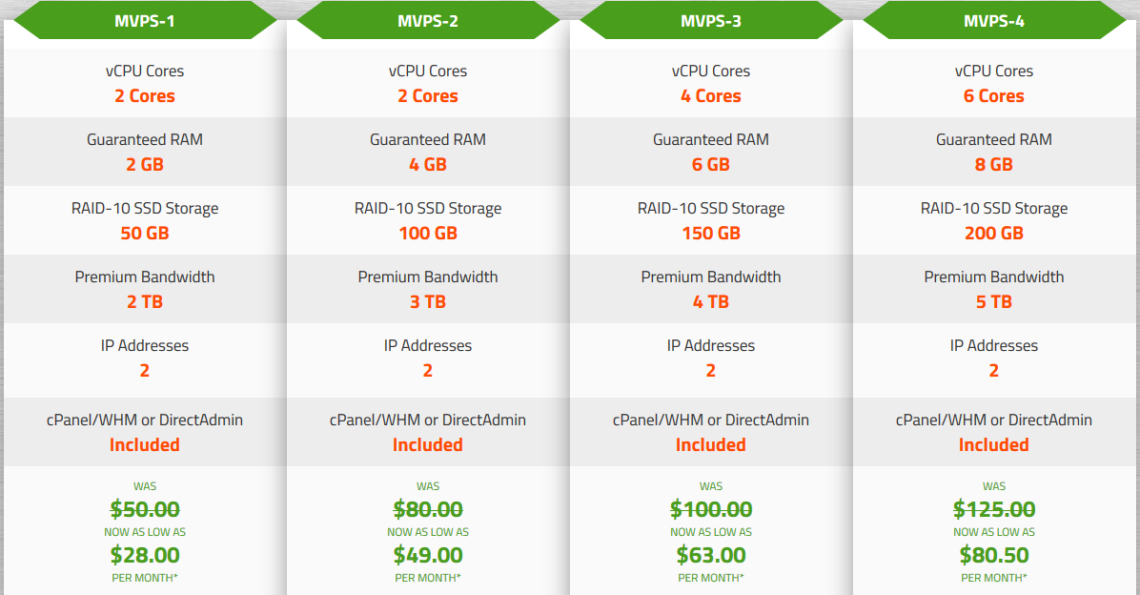Click cPanel/WHM or DirectAdmin in MVPS-2

pyautogui.click(x=428, y=420)
